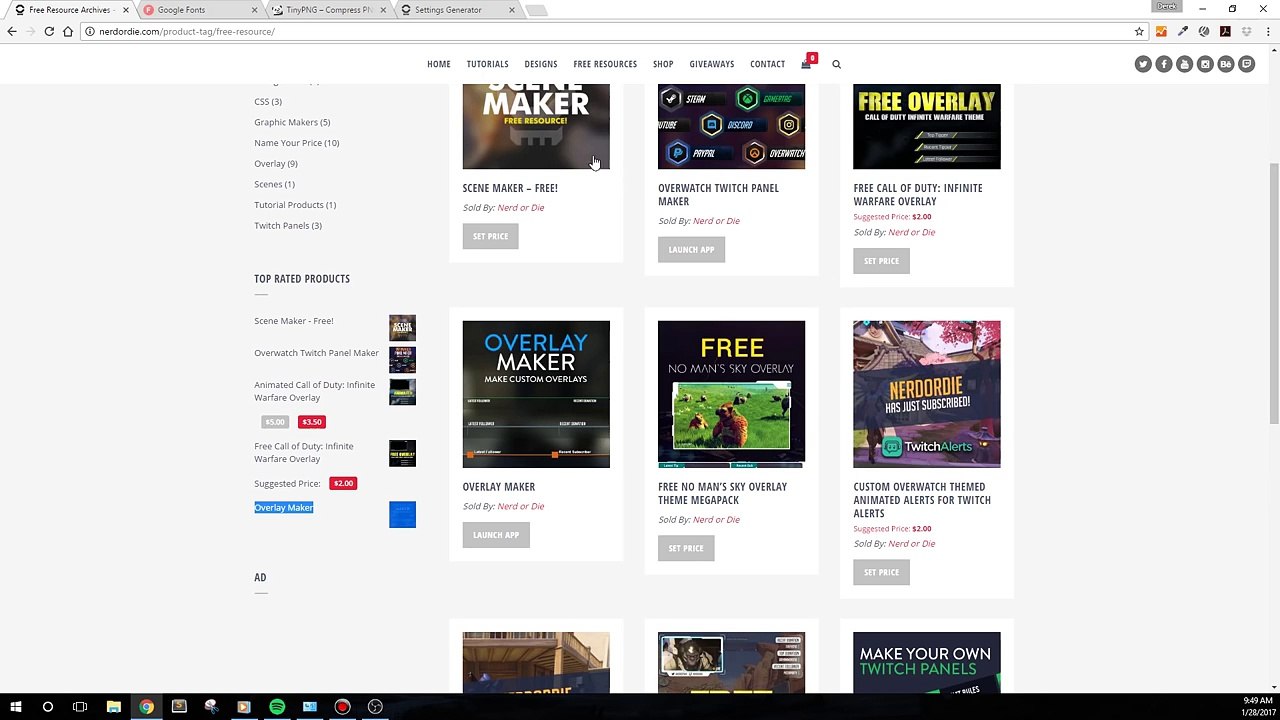Open the Overlay Maker product thumbnail
This screenshot has width=1280, height=720.
536,394
